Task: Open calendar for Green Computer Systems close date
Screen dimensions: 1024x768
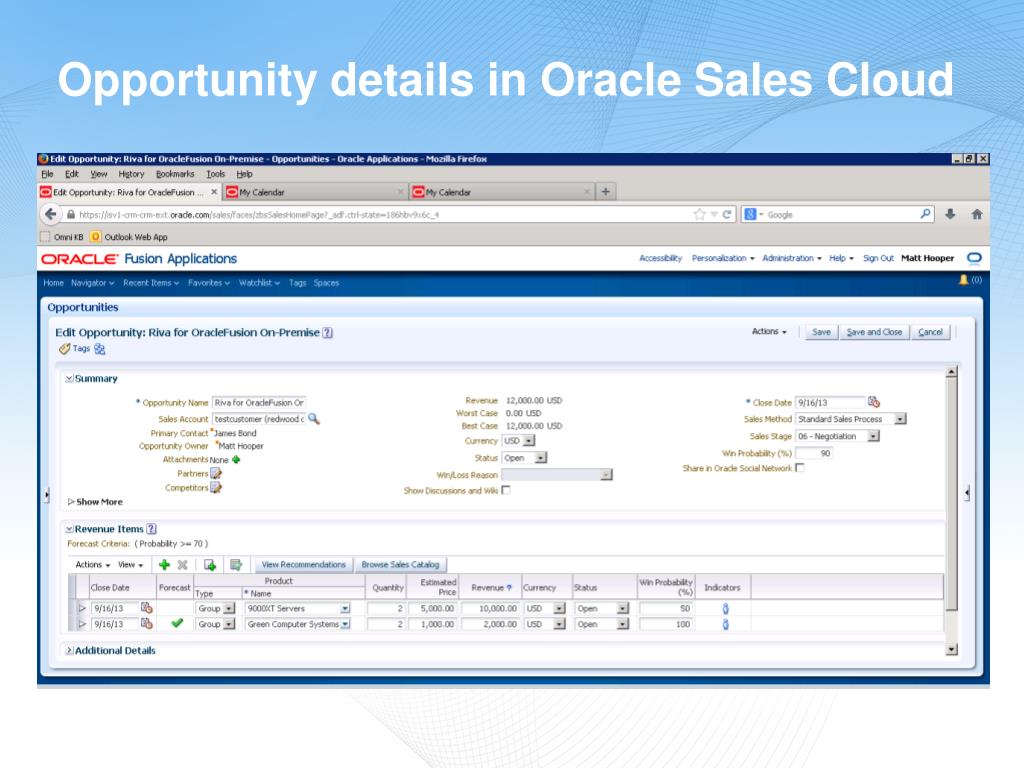Action: click(x=147, y=624)
